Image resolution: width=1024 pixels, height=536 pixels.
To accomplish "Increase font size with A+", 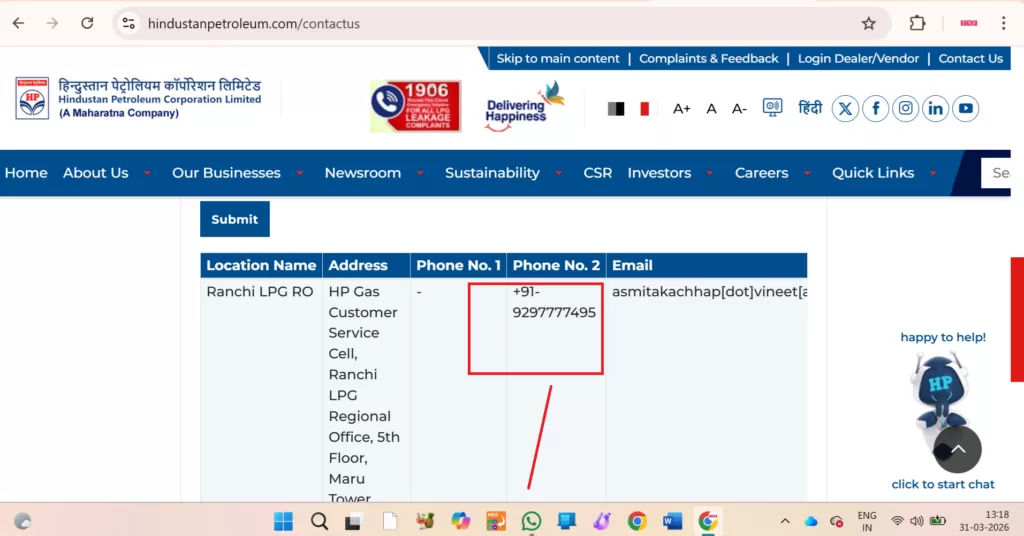I will 681,109.
